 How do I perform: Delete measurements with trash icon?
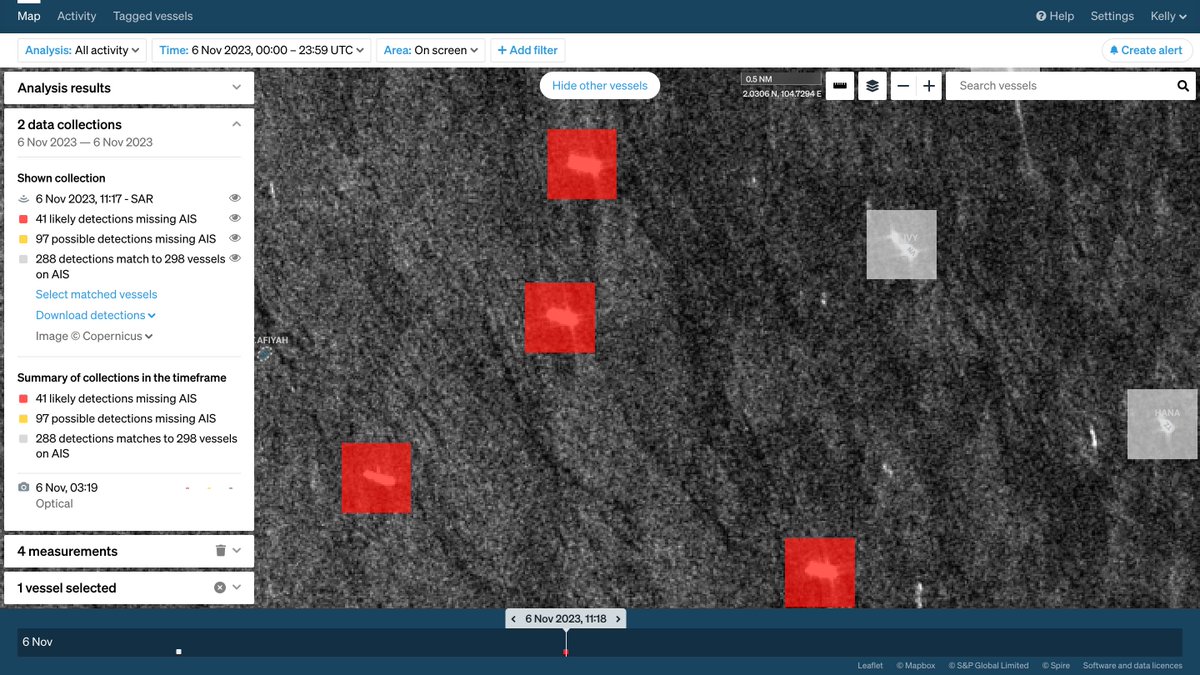click(x=220, y=551)
